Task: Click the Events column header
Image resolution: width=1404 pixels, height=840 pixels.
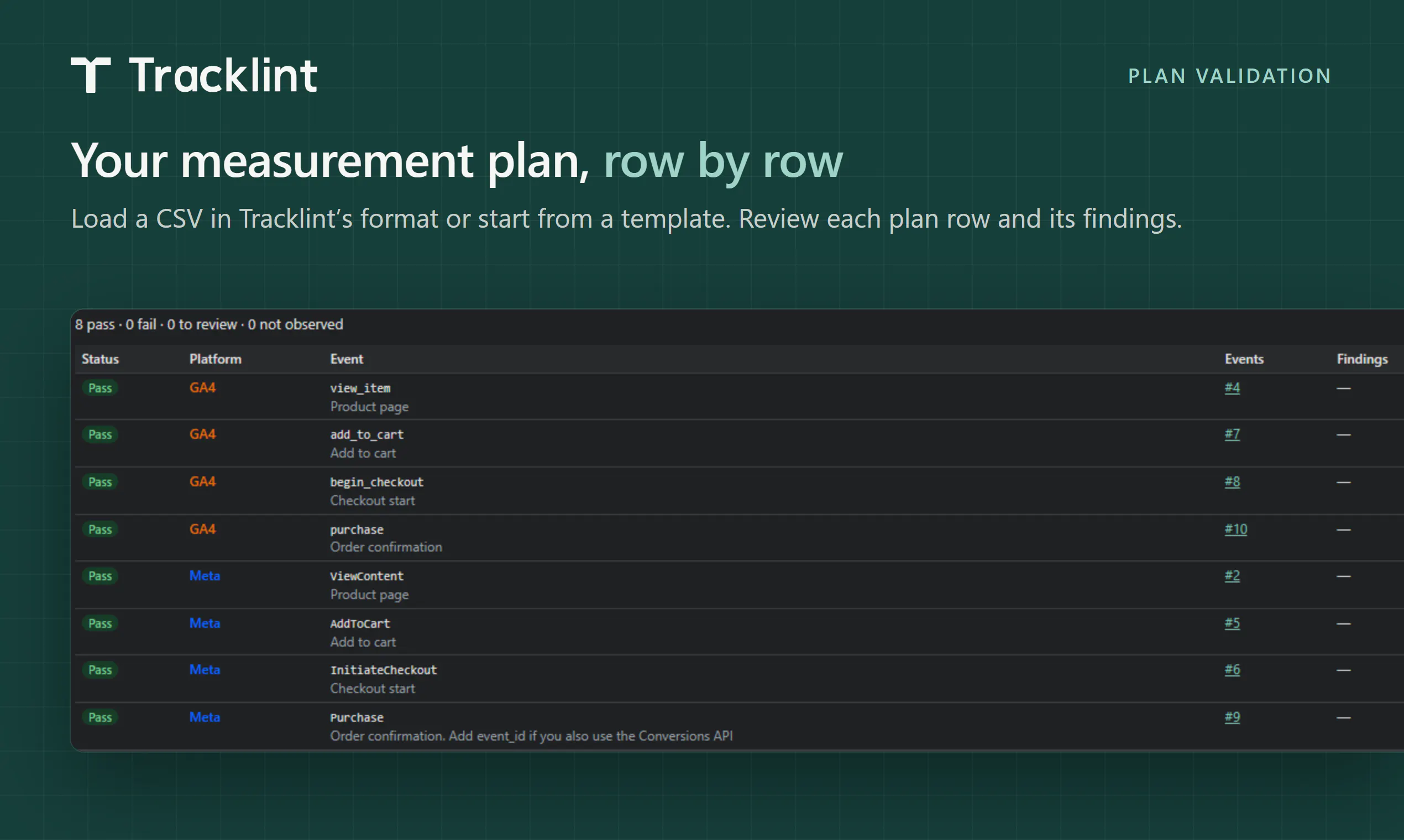Action: 1244,359
